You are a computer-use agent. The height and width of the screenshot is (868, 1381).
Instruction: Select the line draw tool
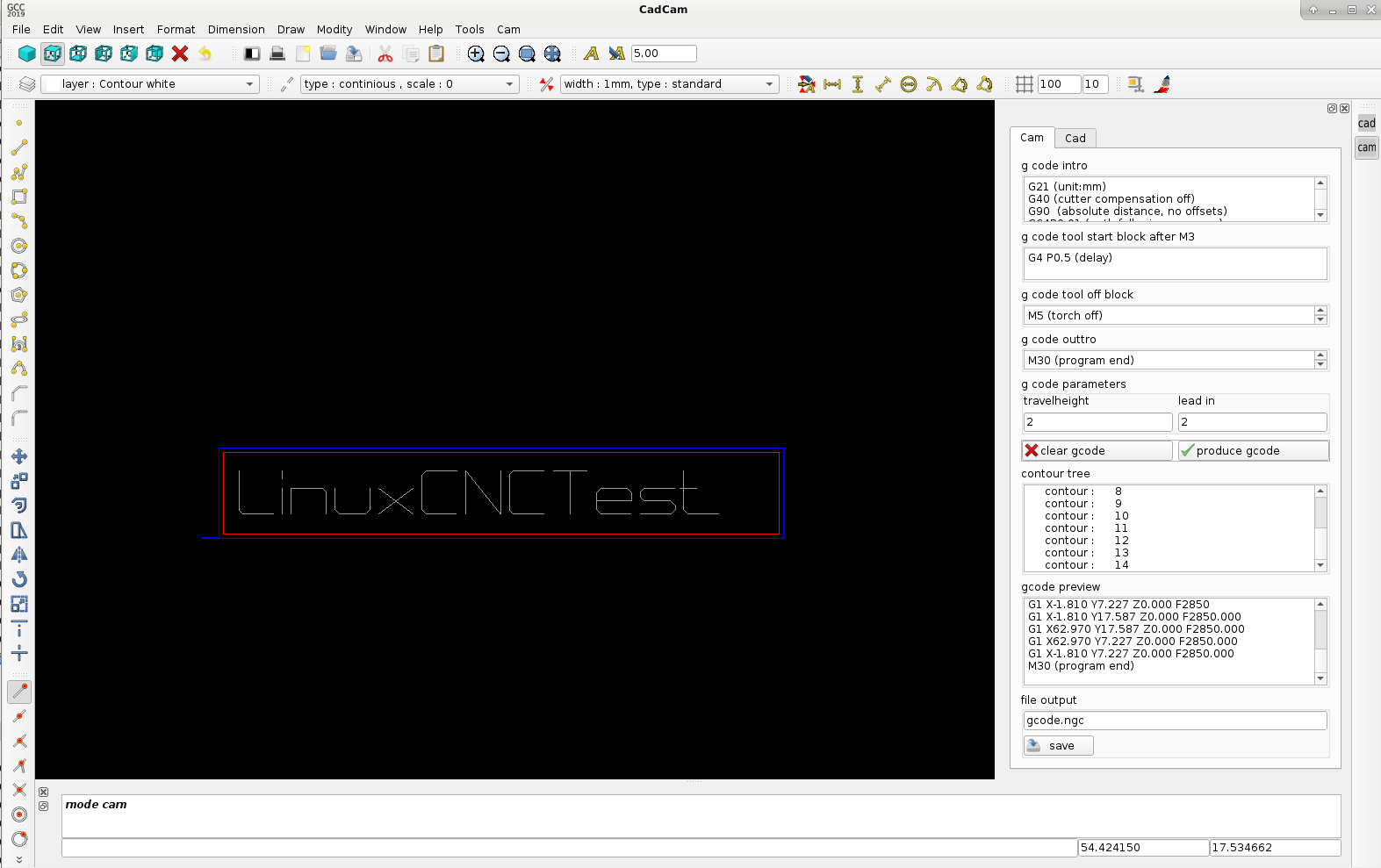[x=19, y=147]
